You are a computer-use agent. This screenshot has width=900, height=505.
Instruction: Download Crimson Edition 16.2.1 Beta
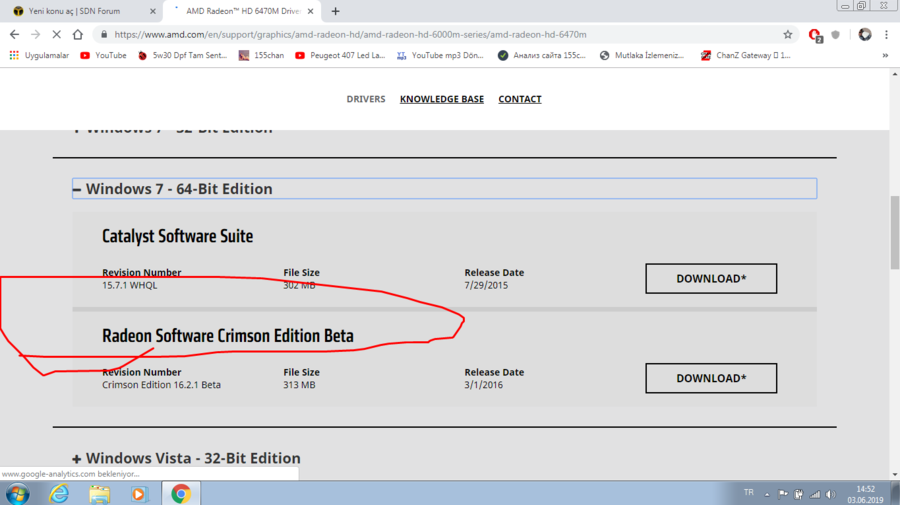pyautogui.click(x=711, y=378)
